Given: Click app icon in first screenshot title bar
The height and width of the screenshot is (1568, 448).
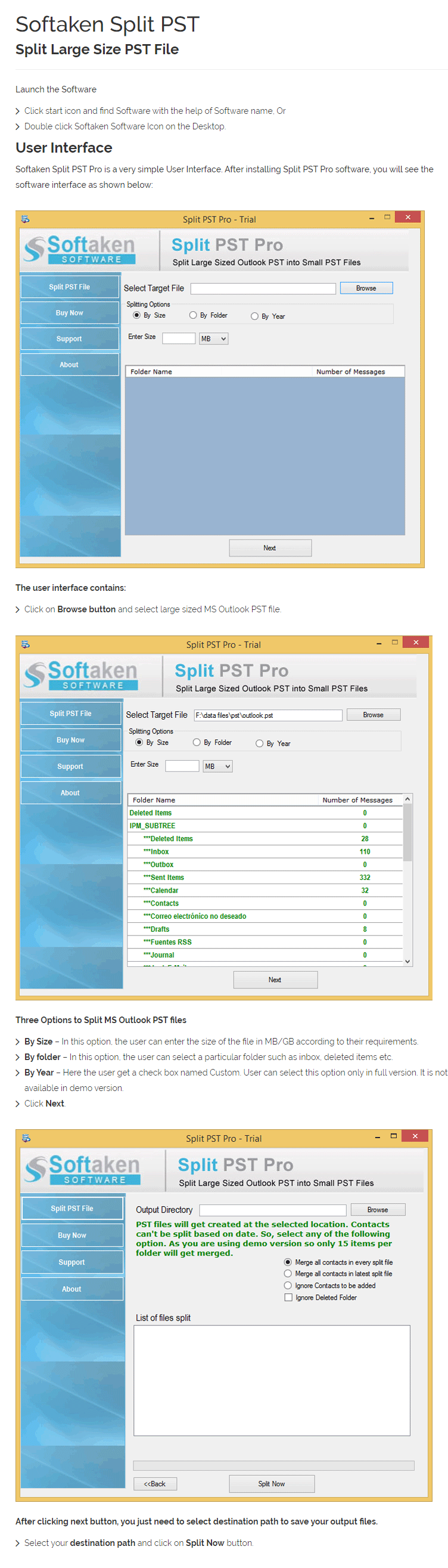Looking at the screenshot, I should click(26, 219).
